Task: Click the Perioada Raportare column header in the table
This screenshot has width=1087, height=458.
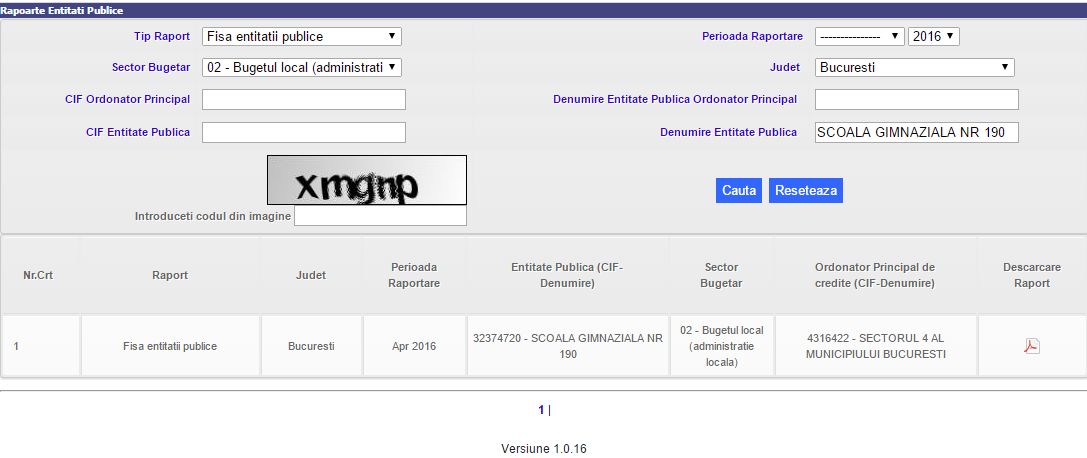Action: [x=414, y=275]
